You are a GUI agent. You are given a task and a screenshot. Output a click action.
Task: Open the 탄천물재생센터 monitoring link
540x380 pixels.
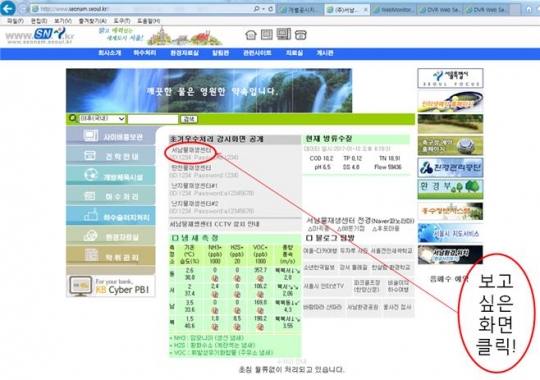tap(191, 168)
